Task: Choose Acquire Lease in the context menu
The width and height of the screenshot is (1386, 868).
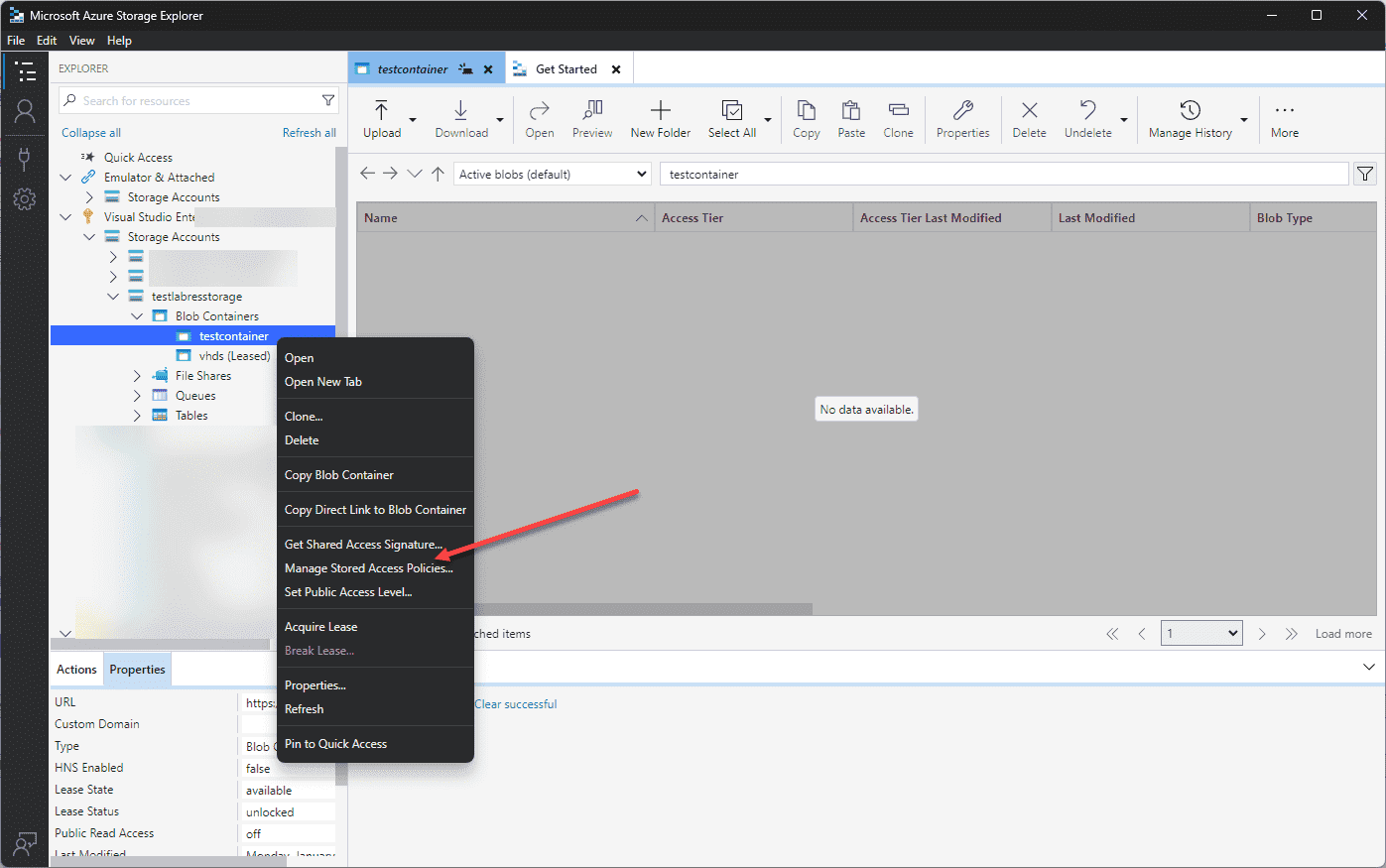Action: (375, 627)
